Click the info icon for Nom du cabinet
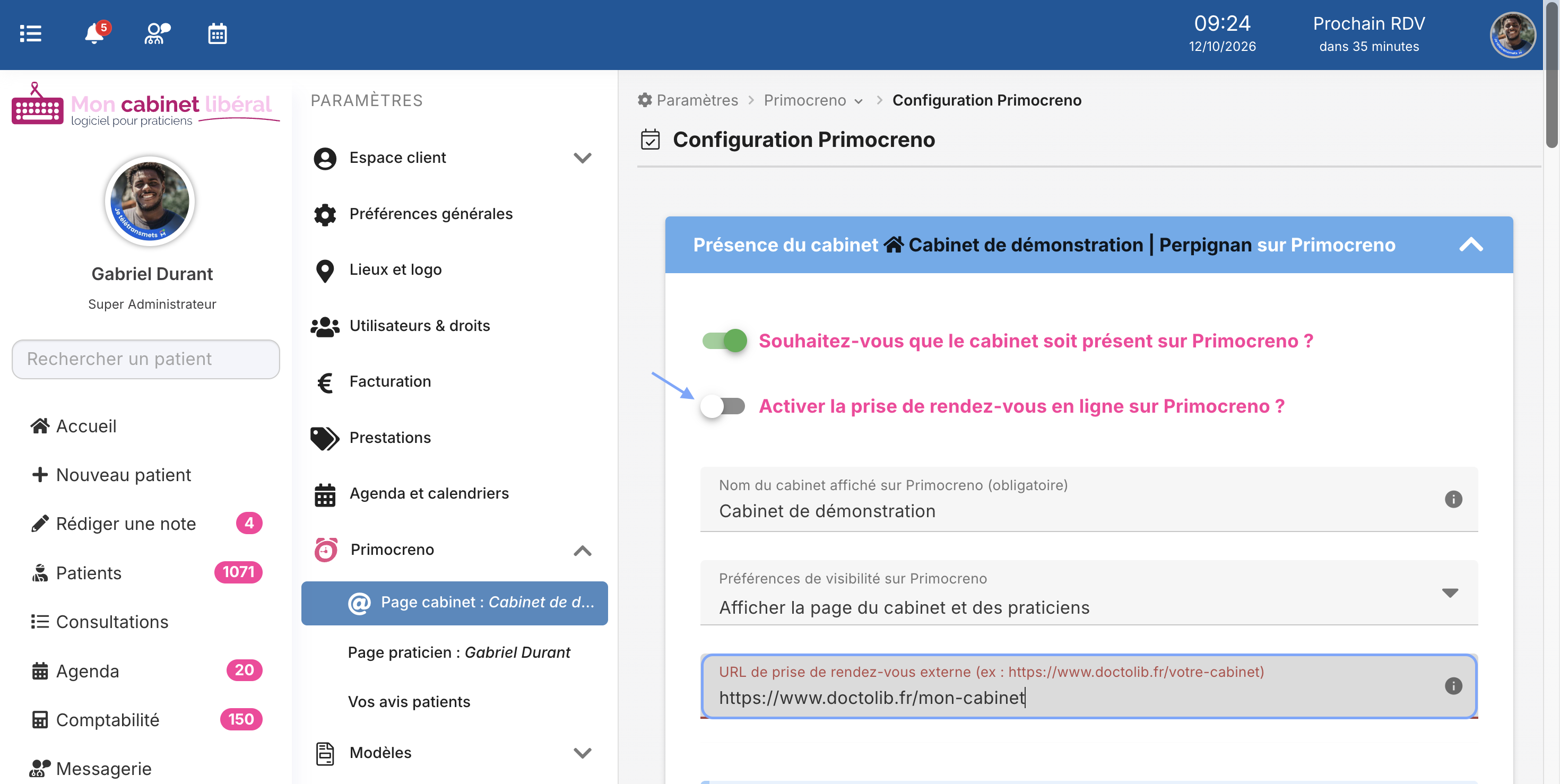 pos(1453,500)
